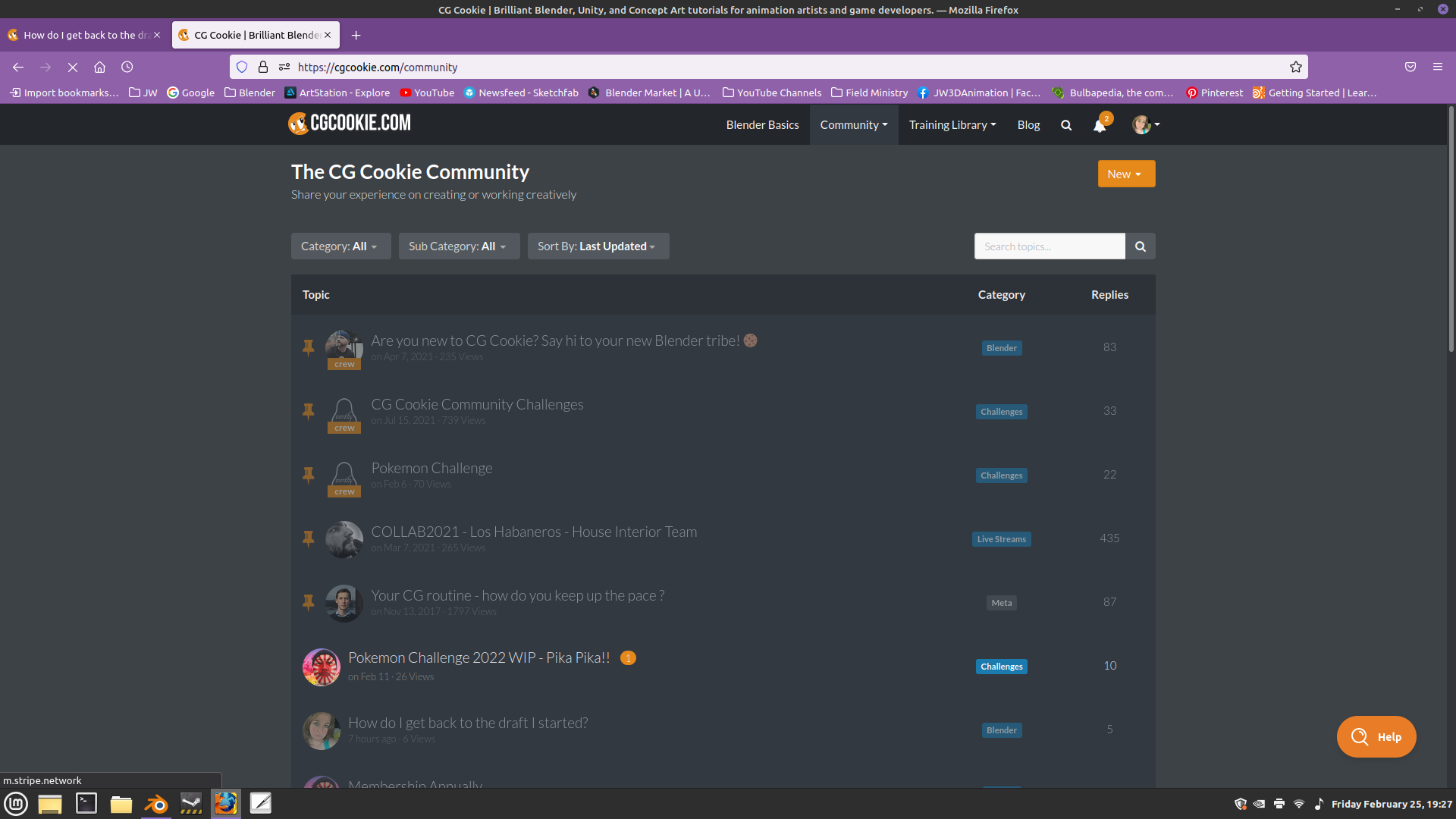Open Pokemon Challenge 2022 WIP topic
1456x819 pixels.
click(x=479, y=658)
